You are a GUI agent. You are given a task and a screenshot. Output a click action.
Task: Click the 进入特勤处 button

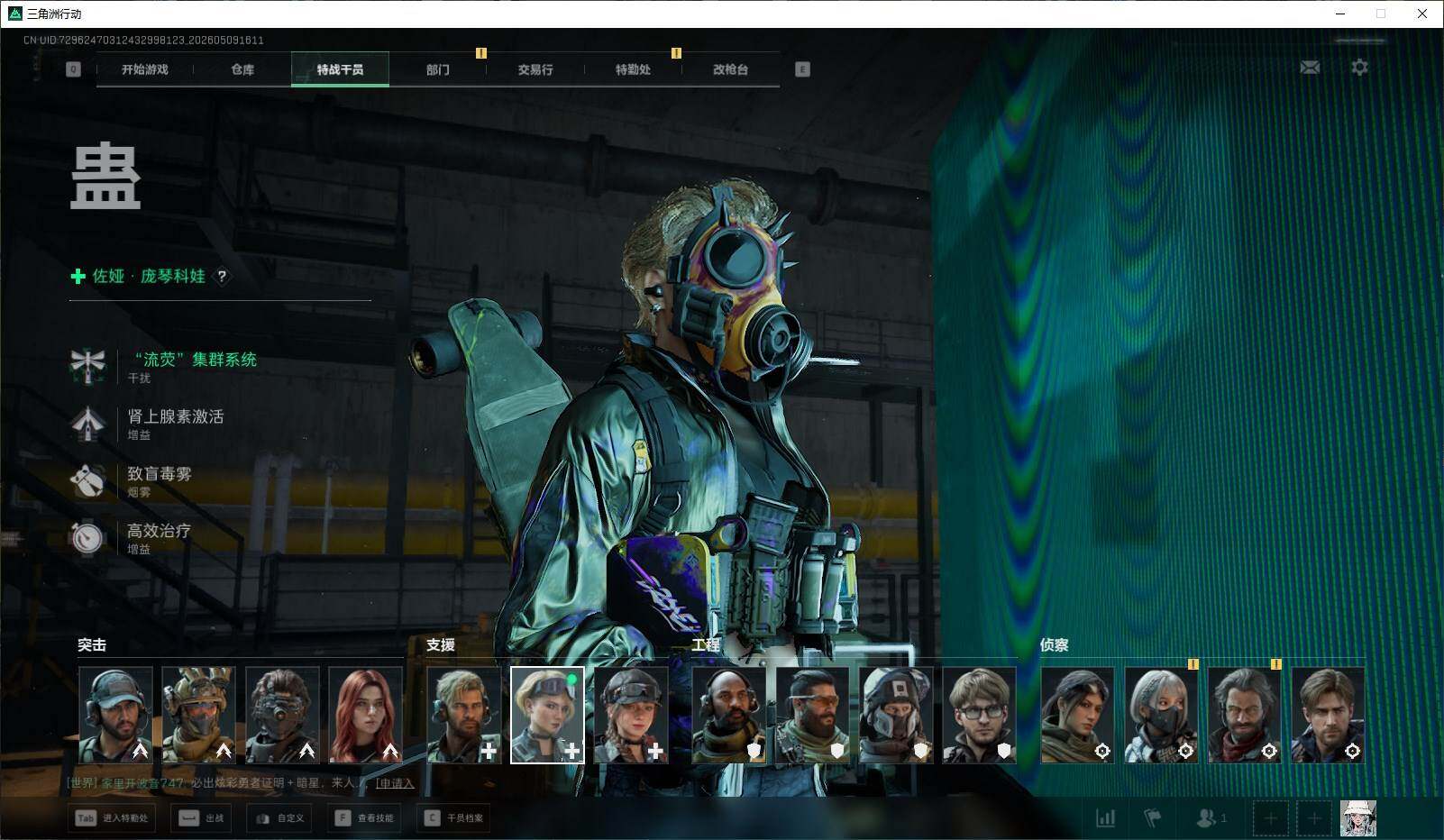[113, 818]
